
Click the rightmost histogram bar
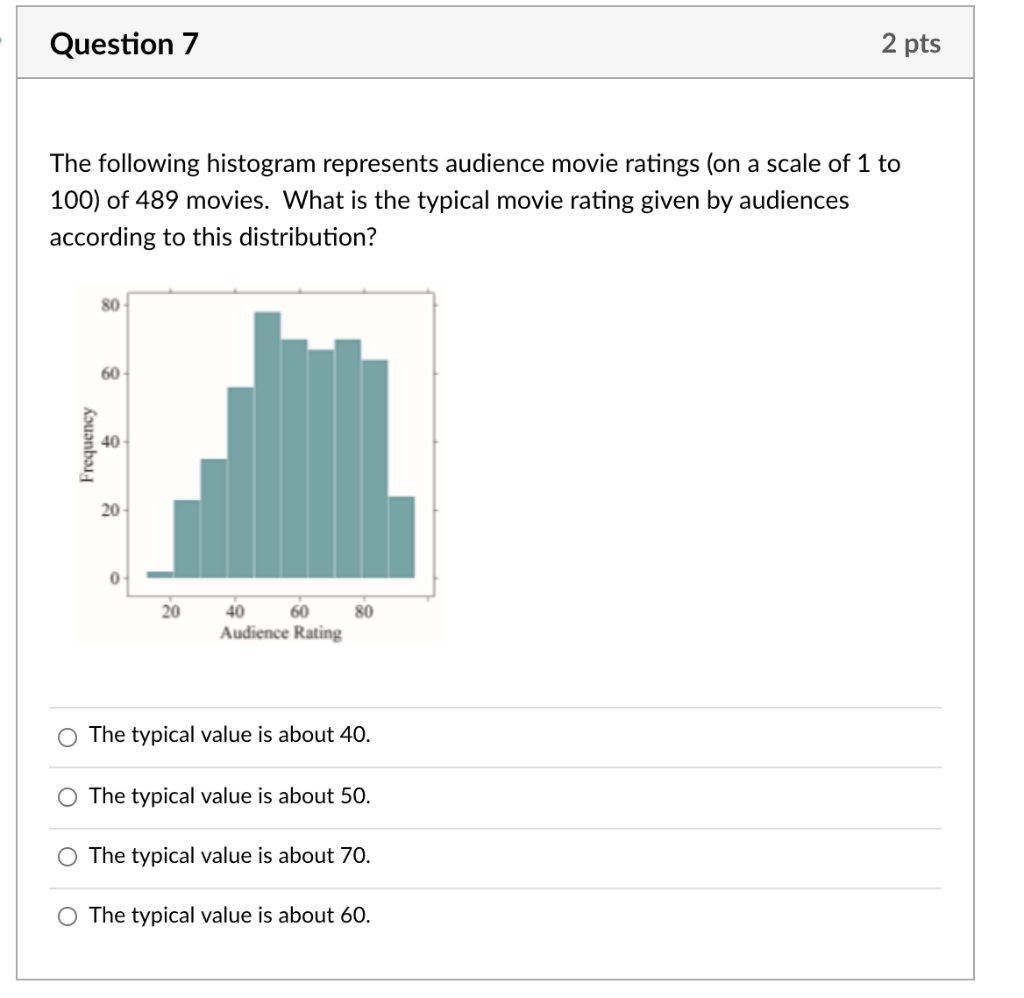403,535
